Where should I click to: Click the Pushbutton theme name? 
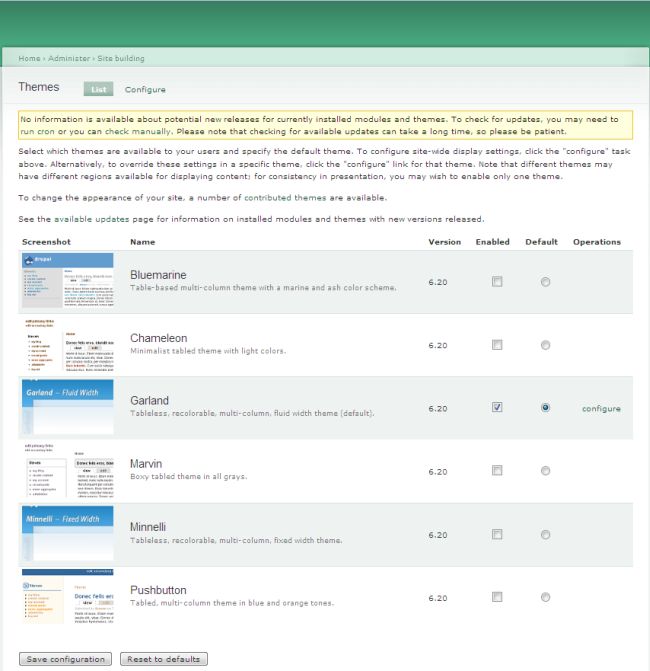158,590
